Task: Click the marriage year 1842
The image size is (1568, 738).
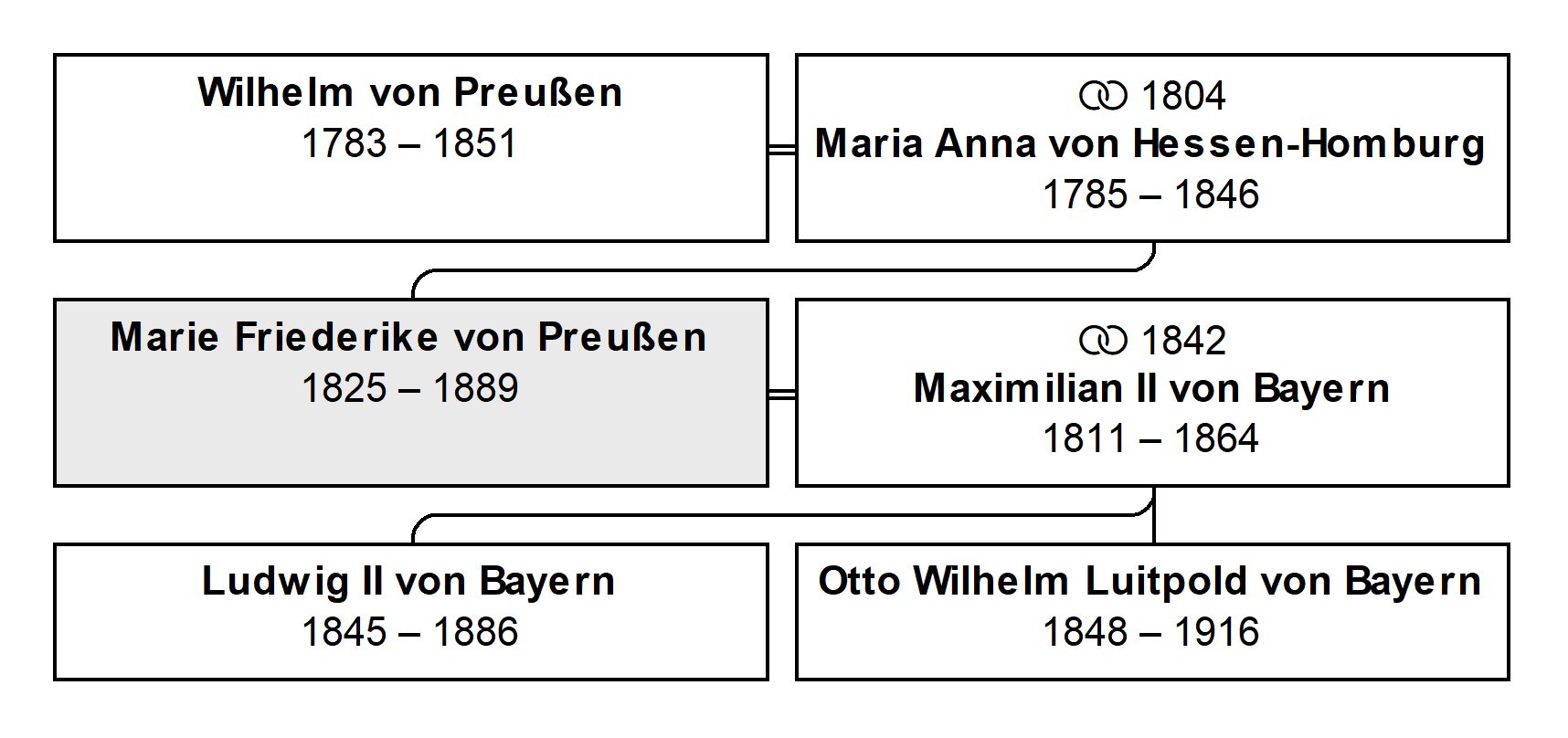Action: tap(1183, 341)
